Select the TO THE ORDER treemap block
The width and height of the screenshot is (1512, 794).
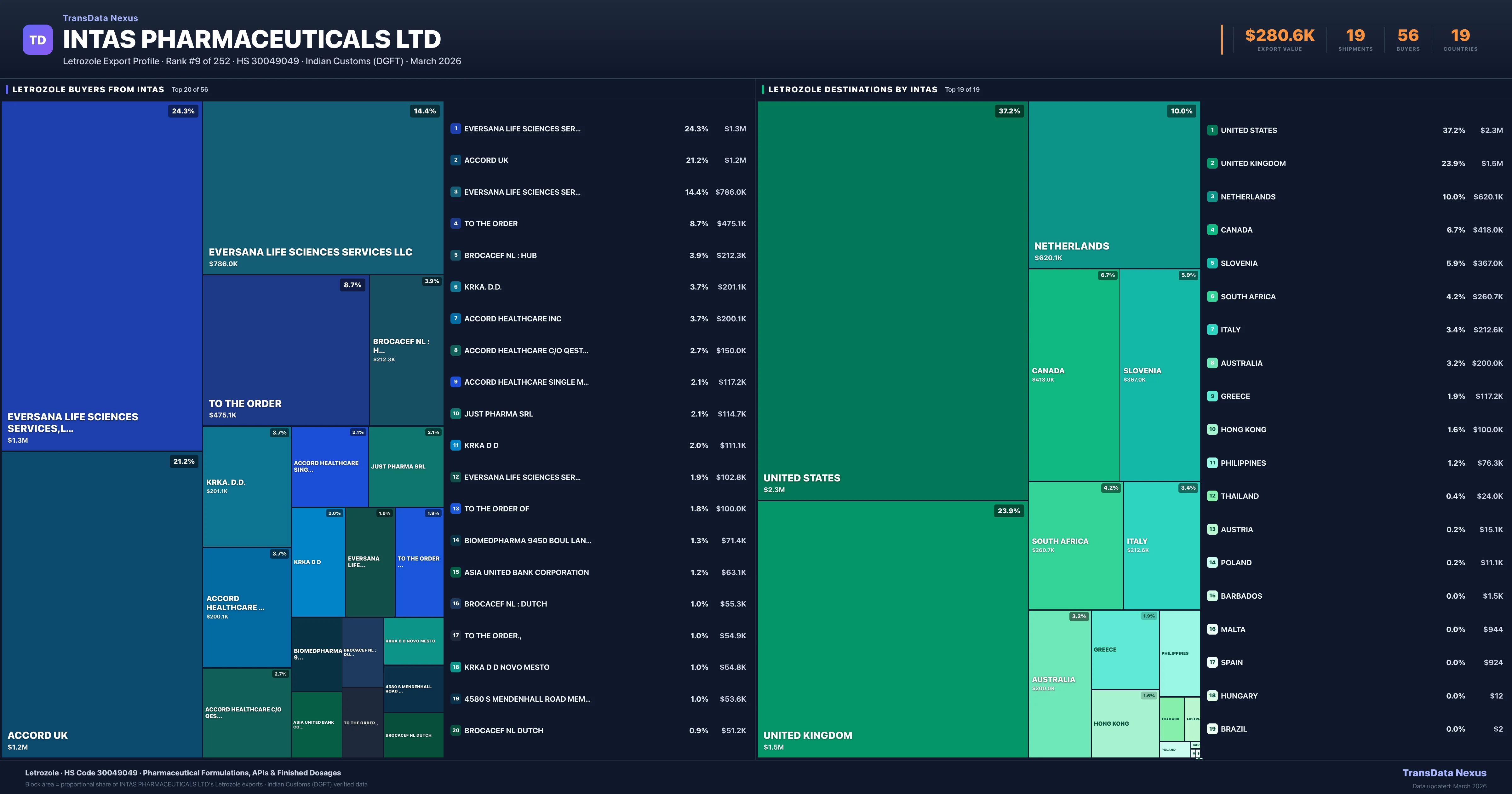click(286, 351)
